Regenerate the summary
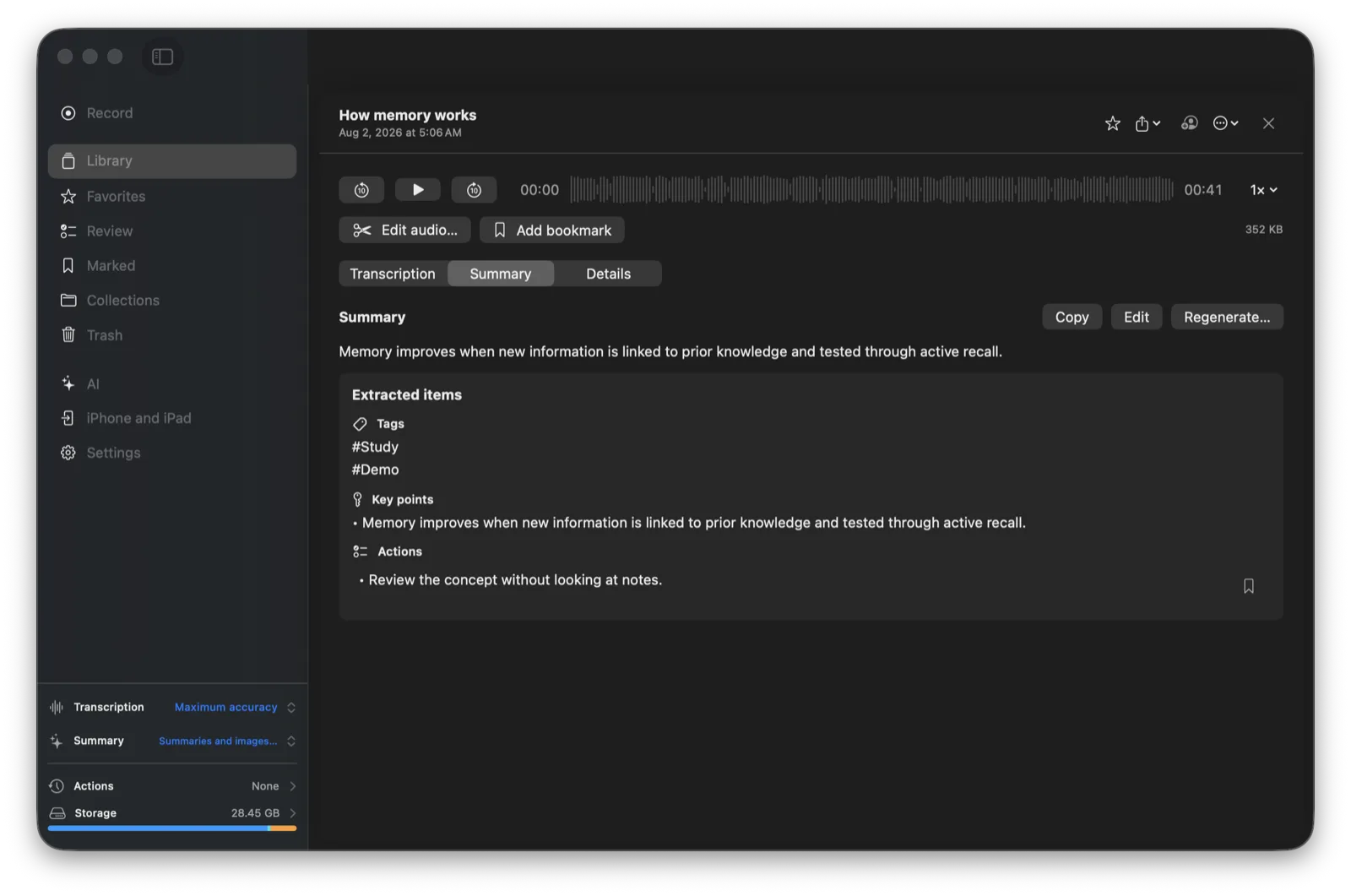Viewport: 1351px width, 896px height. (1227, 318)
